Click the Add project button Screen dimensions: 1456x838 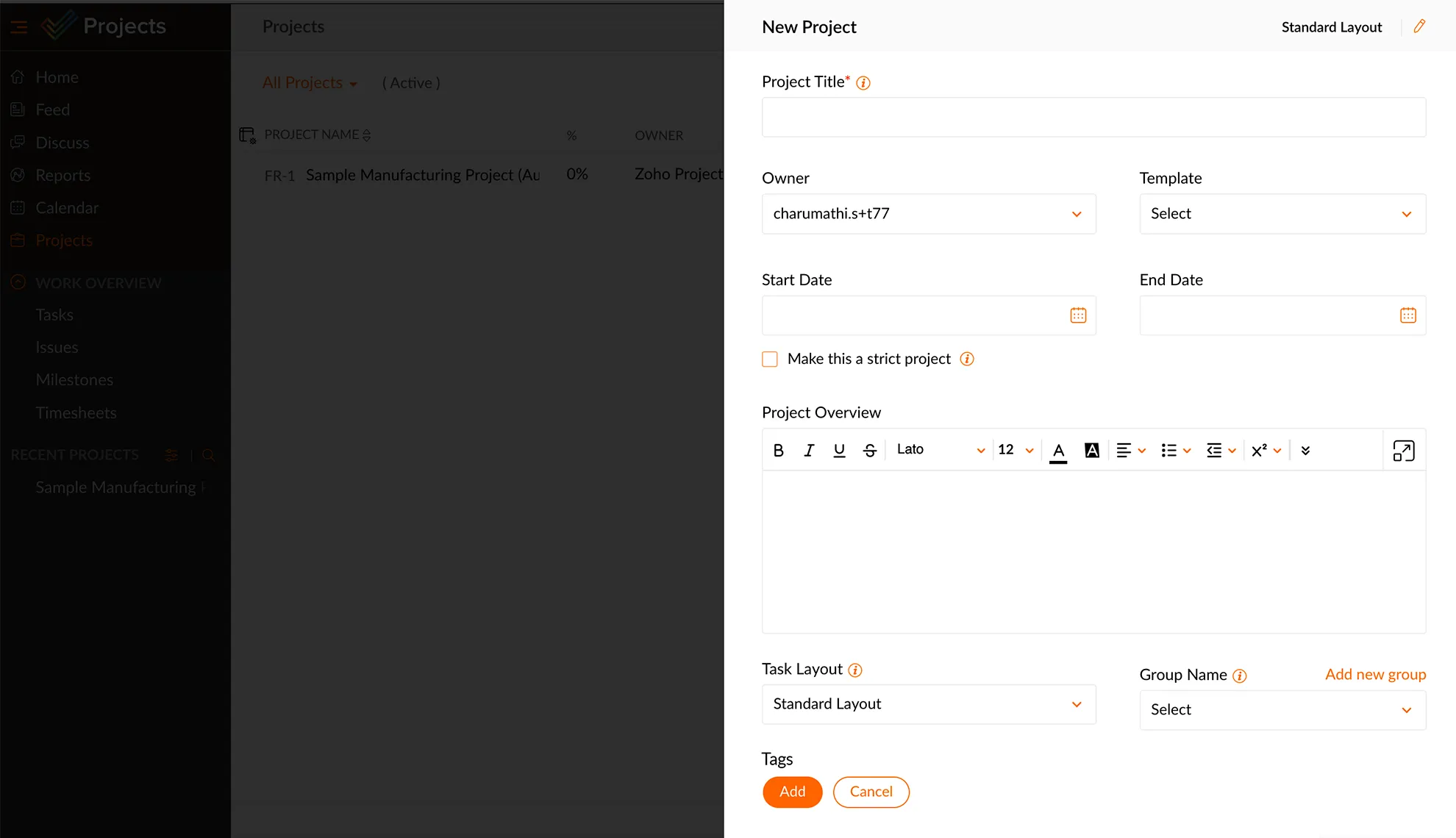click(x=791, y=792)
